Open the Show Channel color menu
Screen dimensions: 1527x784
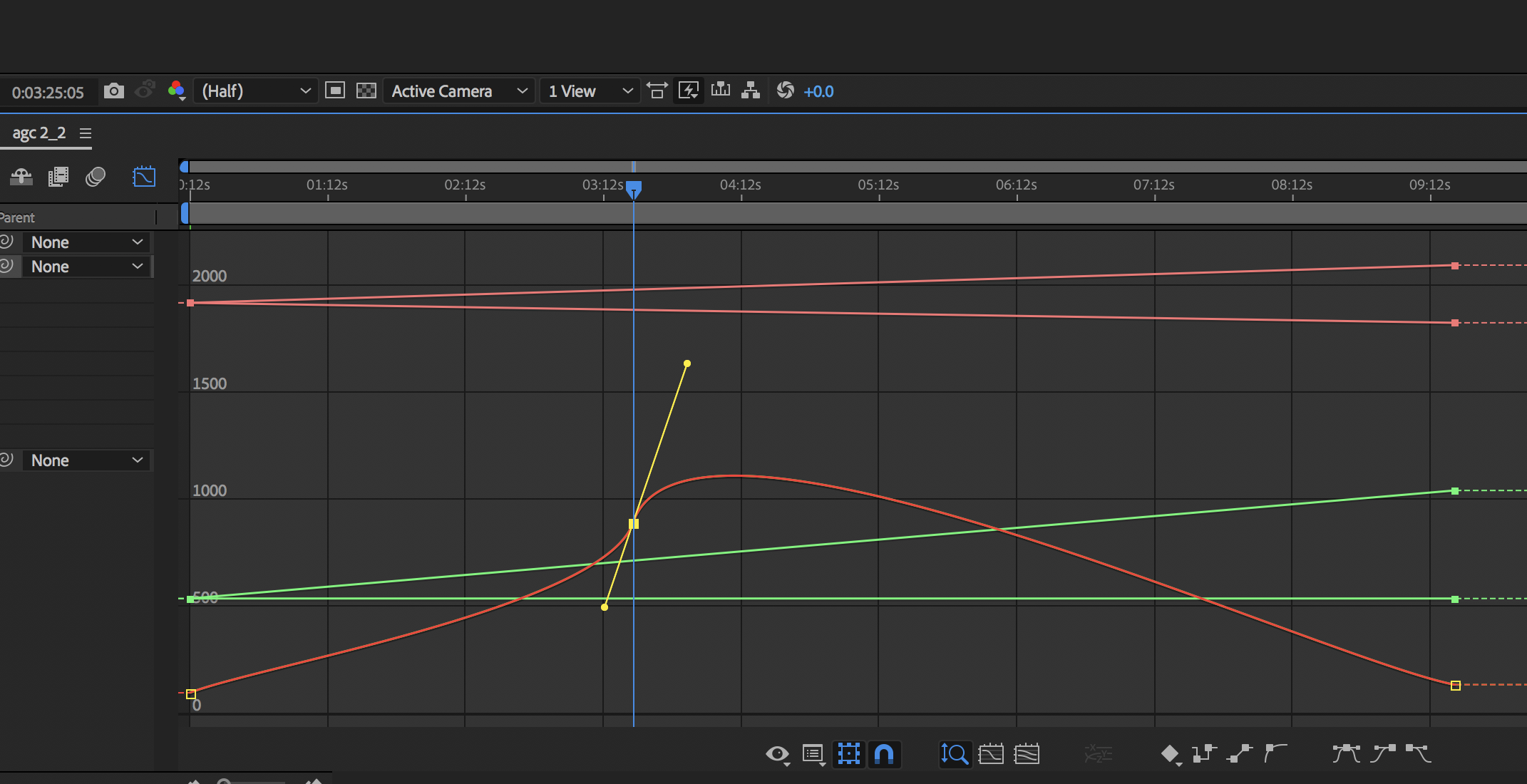coord(176,91)
